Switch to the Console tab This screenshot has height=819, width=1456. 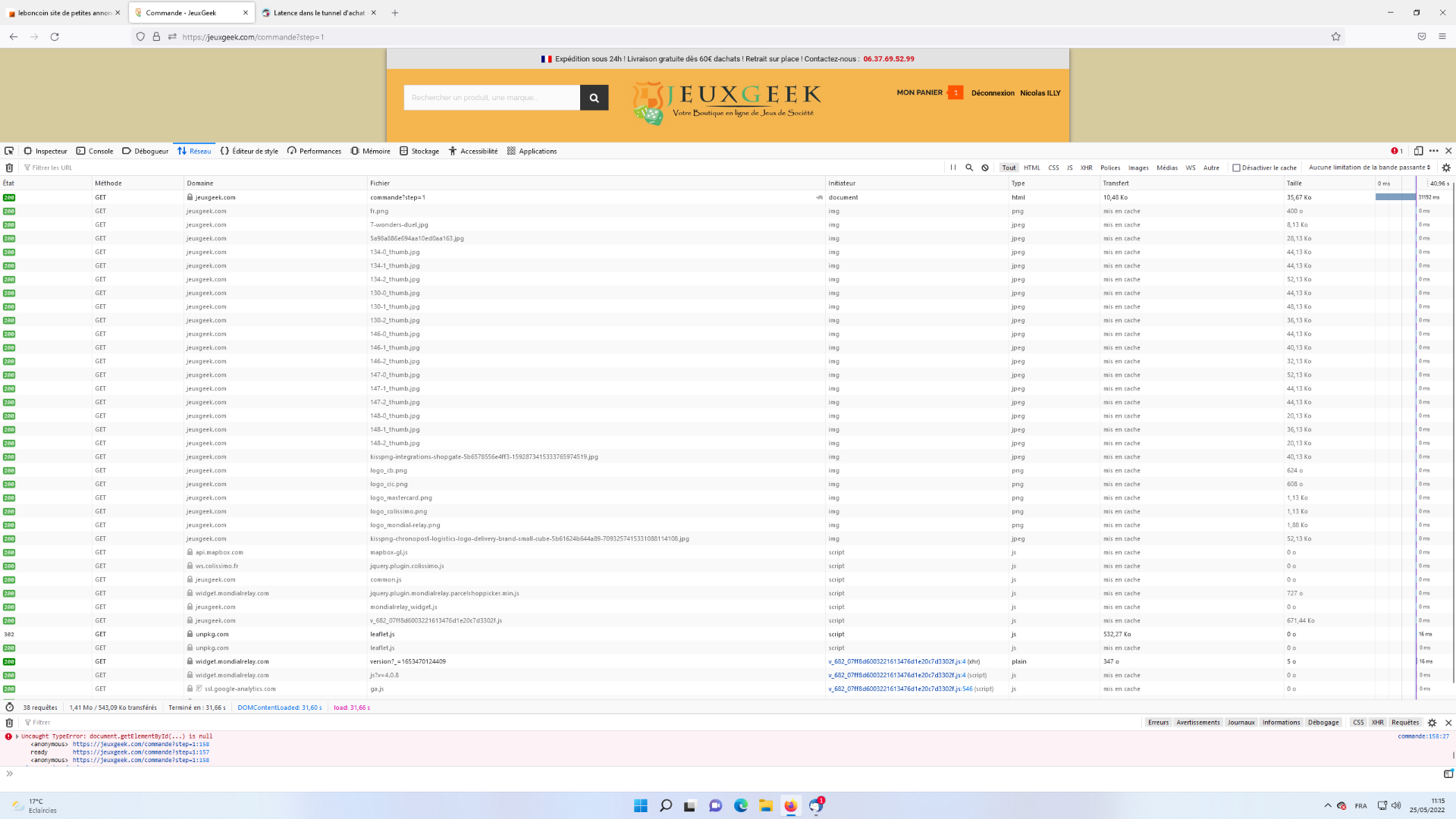[95, 151]
